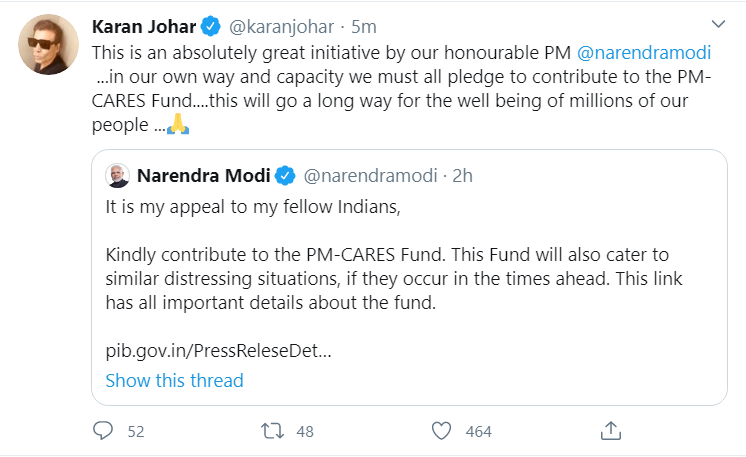Click the quoted @narendramodi handle

(370, 176)
